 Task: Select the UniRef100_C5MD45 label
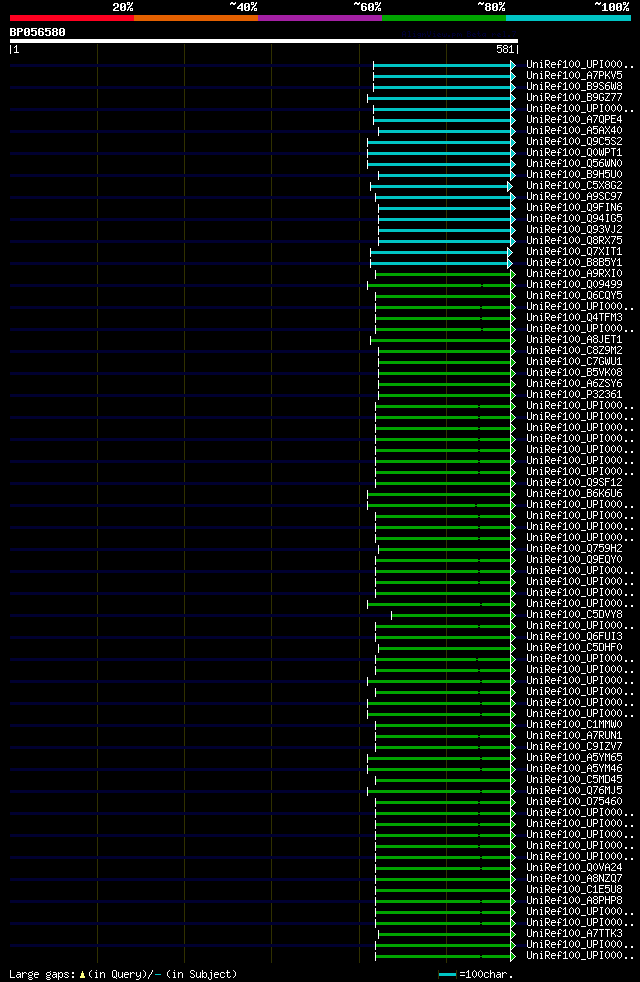(x=574, y=780)
